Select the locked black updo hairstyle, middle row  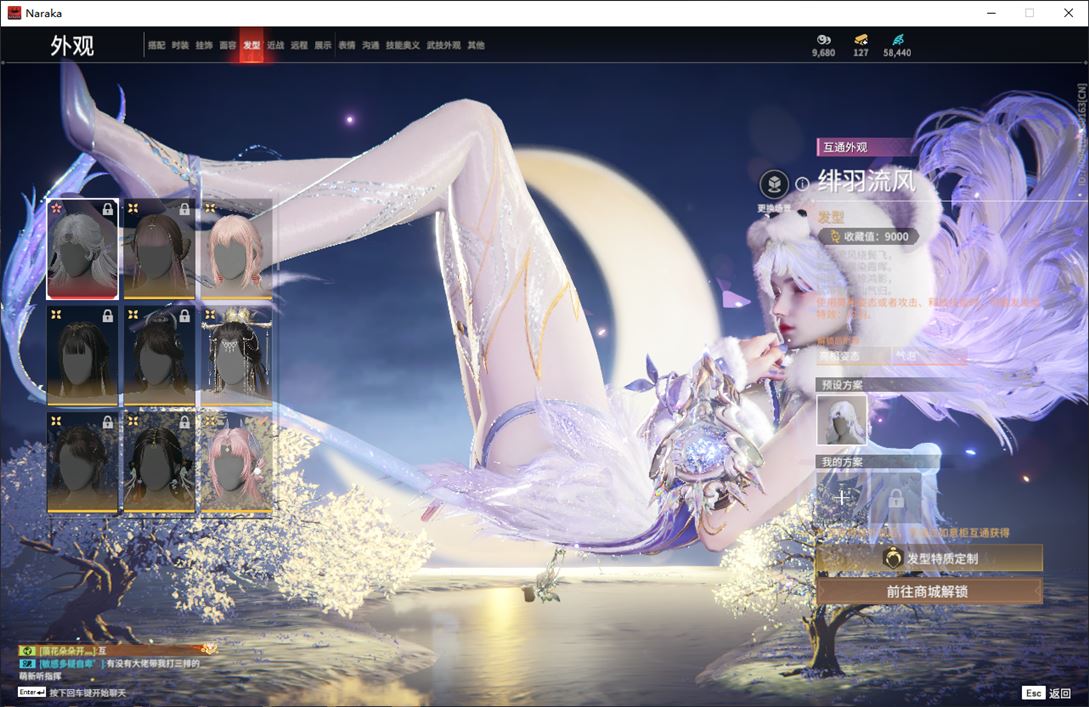click(159, 356)
